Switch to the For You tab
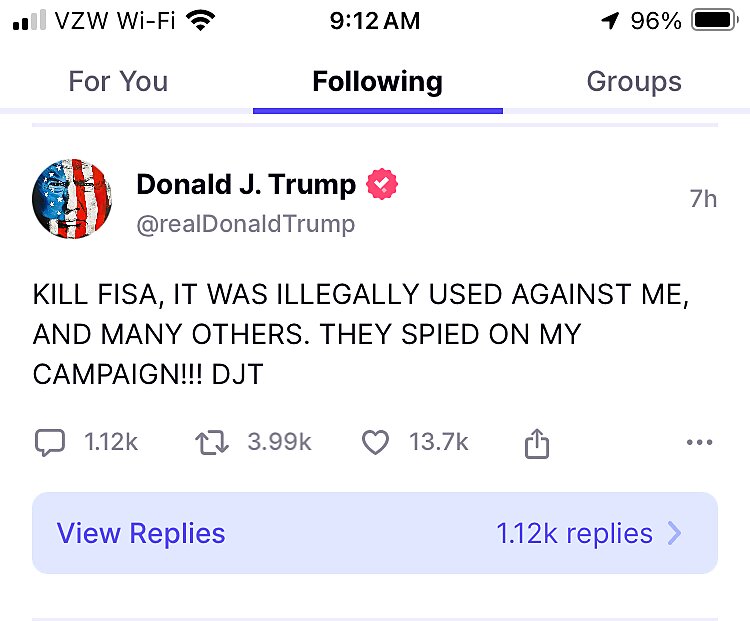 118,82
